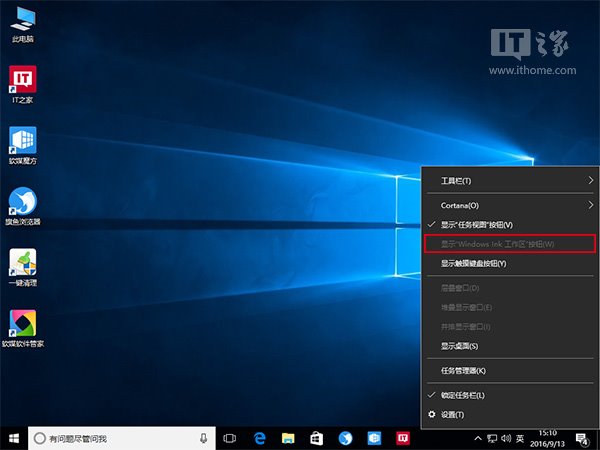Screen dimensions: 600x450
Task: Open 软媒魔方 from the taskbar
Action: 374,439
